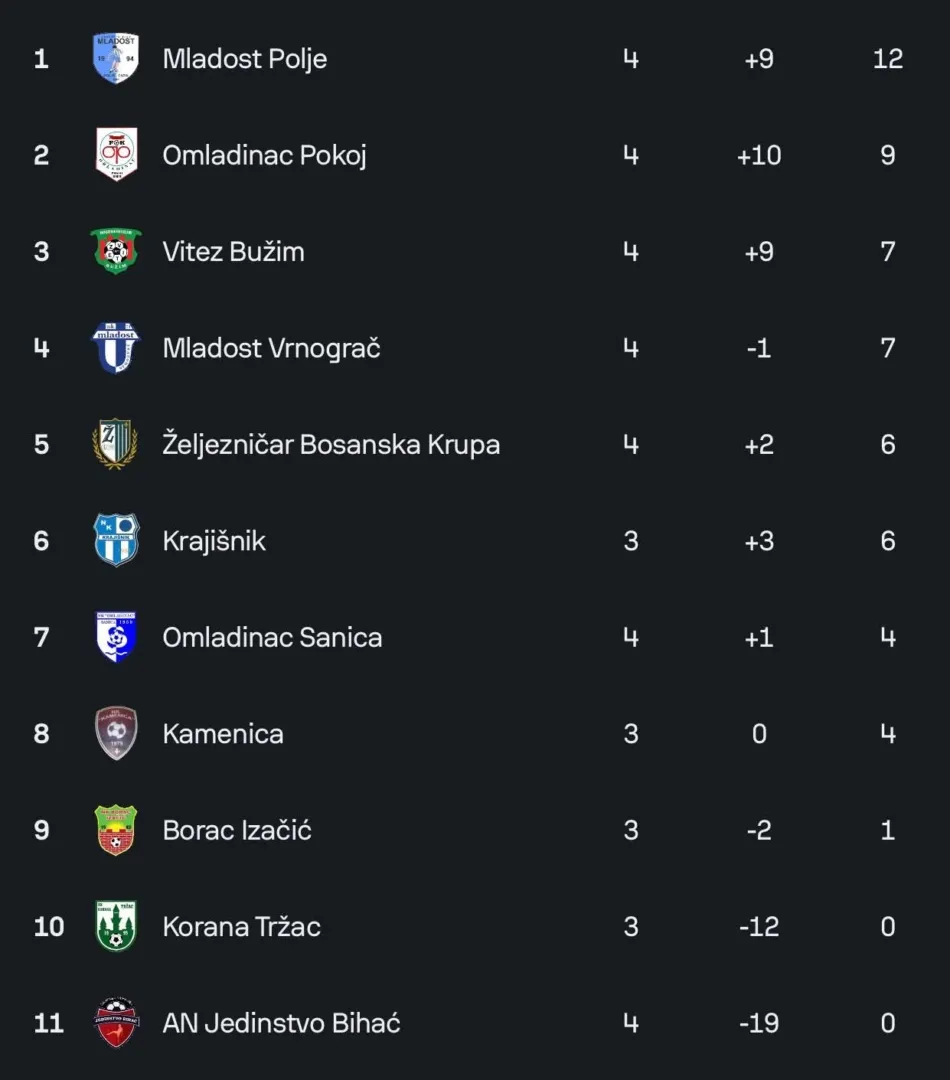Image resolution: width=950 pixels, height=1080 pixels.
Task: Open the Mladost Polje team name
Action: tap(245, 59)
